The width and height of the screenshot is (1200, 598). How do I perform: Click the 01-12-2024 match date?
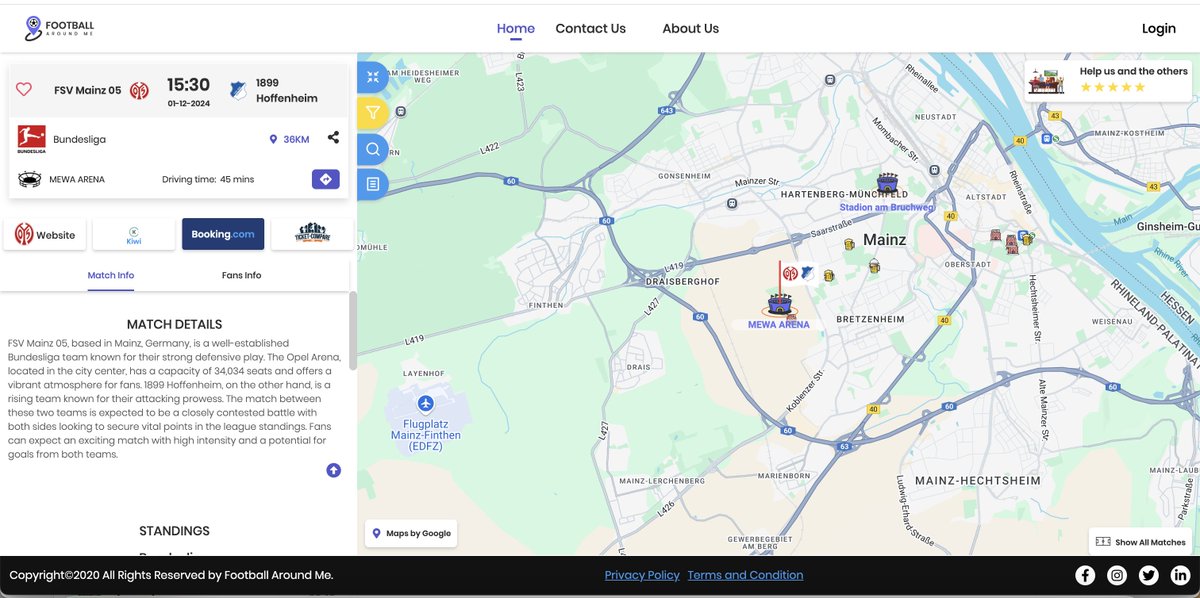point(188,103)
